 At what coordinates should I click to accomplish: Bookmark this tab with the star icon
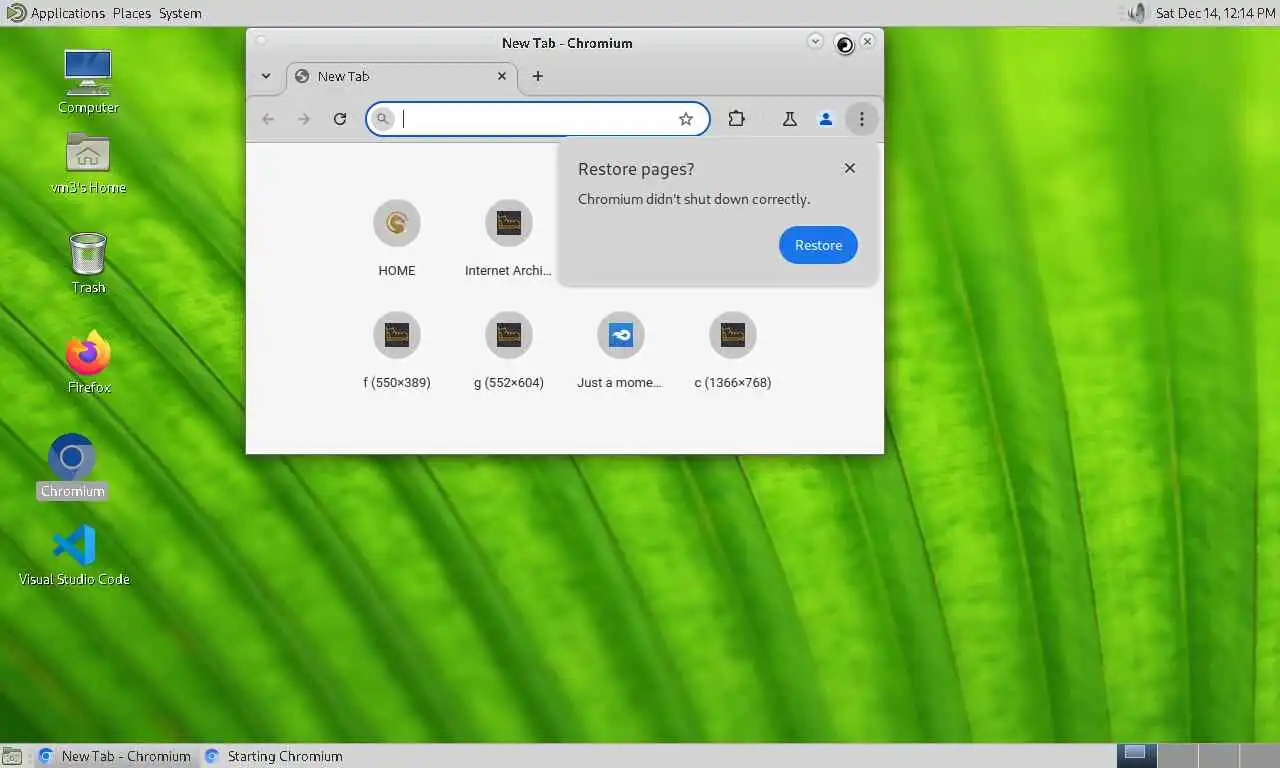[686, 119]
